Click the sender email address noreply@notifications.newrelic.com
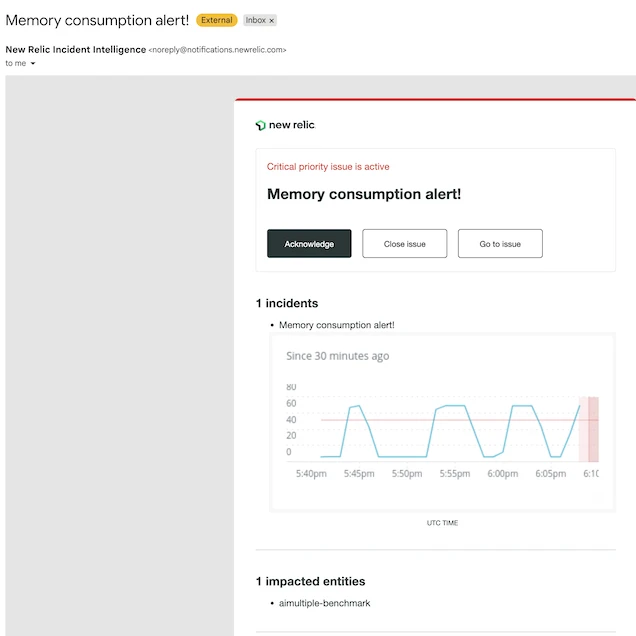 click(x=217, y=50)
